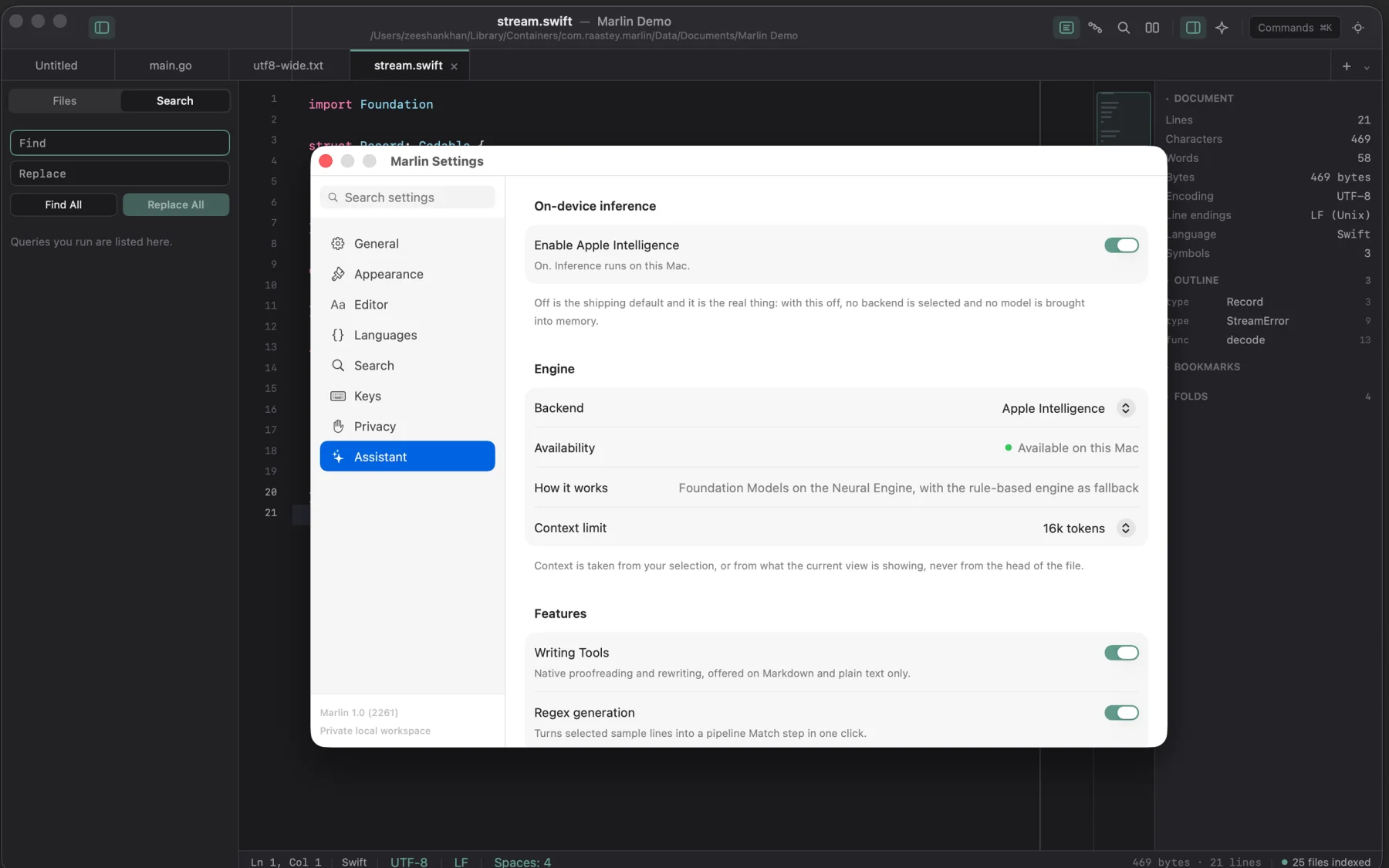Open Search settings section
The height and width of the screenshot is (868, 1389).
(x=407, y=366)
